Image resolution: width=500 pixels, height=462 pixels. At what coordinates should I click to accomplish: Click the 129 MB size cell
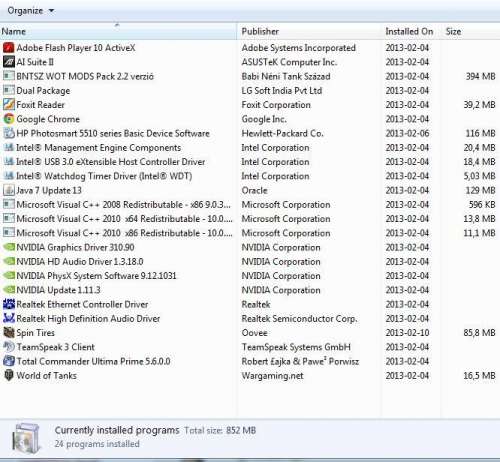click(x=480, y=190)
